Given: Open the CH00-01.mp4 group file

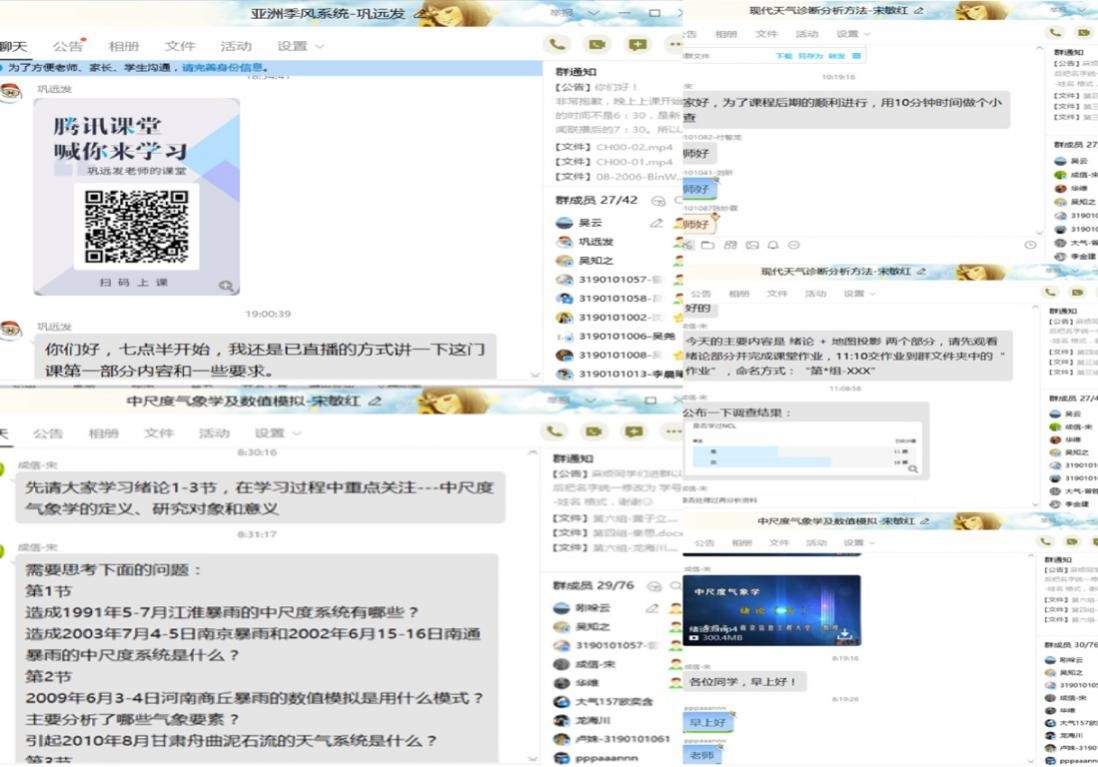Looking at the screenshot, I should pyautogui.click(x=613, y=162).
